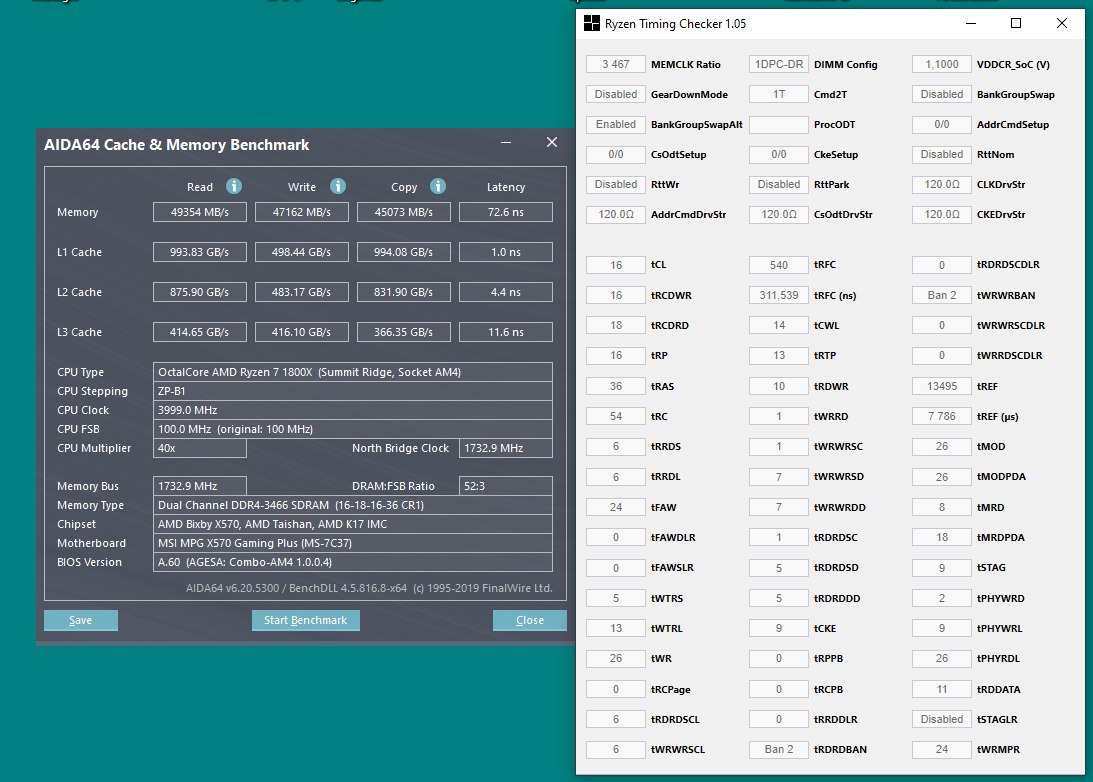
Task: Click the tSTAGLR Disabled field
Action: click(x=942, y=719)
